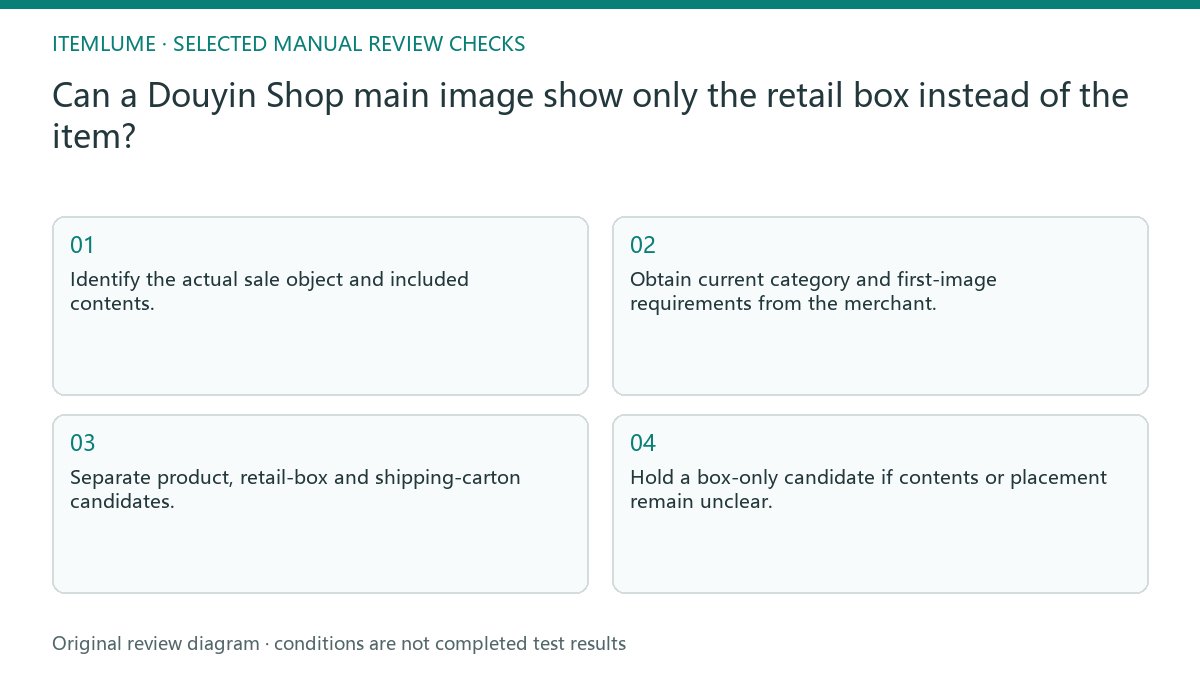Screen dimensions: 1200x675
Task: Select text 'Obtain current category and first-image requirements'
Action: (x=813, y=291)
